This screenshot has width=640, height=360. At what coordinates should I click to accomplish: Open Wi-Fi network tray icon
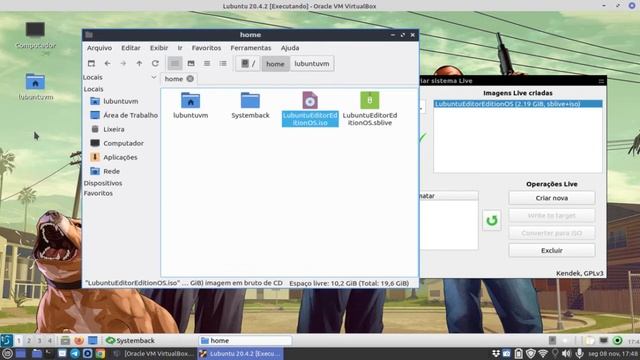click(543, 353)
